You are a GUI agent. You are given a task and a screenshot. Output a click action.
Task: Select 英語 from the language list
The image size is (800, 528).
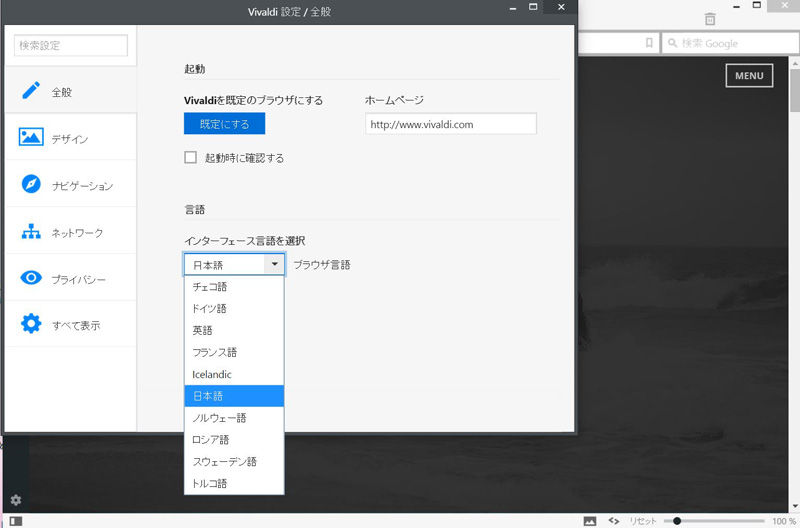coord(234,330)
